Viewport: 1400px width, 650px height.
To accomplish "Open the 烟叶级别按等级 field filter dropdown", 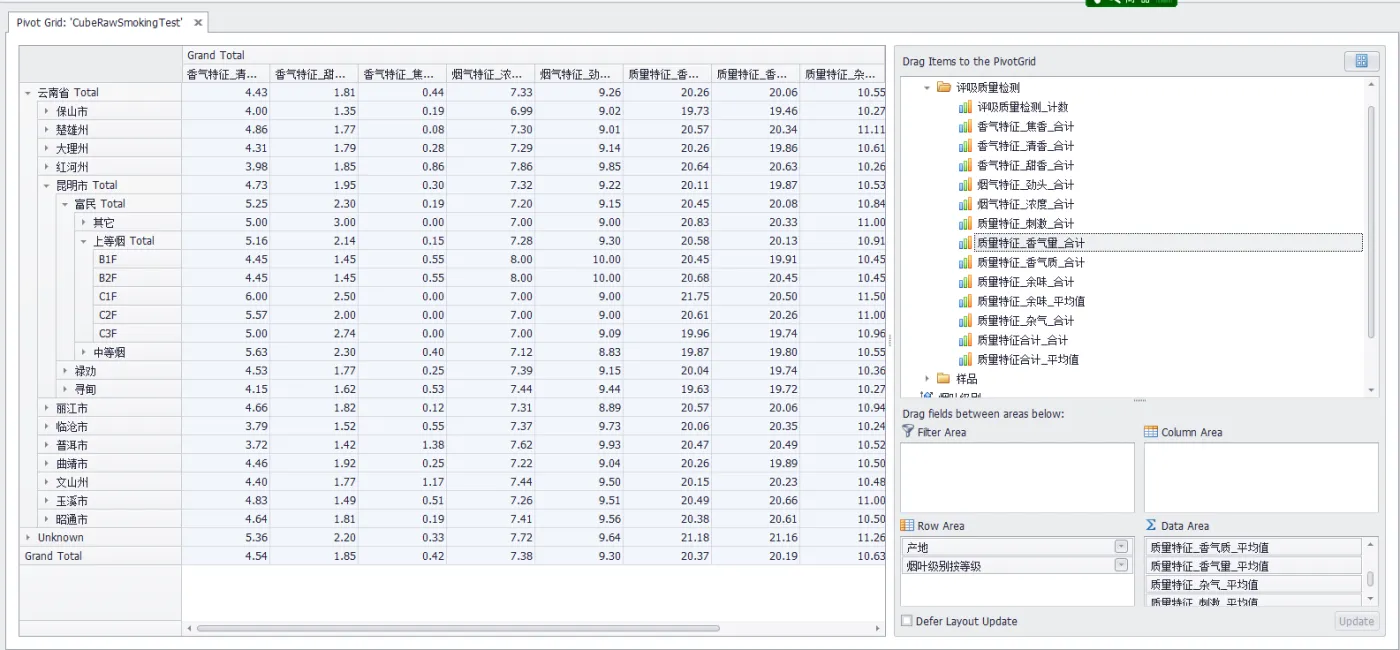I will [x=1121, y=566].
